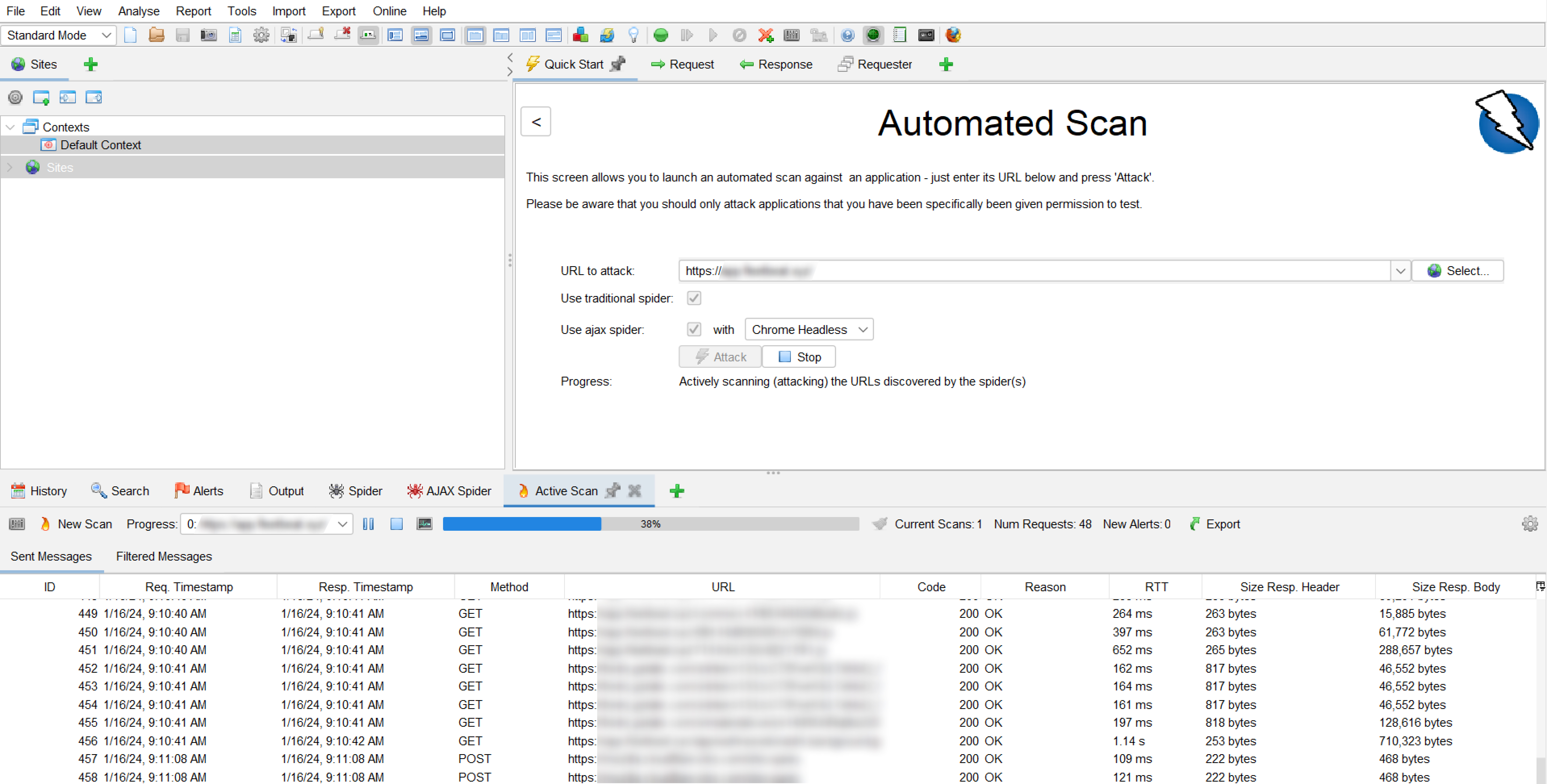1547x784 pixels.
Task: Open the Tools menu
Action: pyautogui.click(x=241, y=11)
